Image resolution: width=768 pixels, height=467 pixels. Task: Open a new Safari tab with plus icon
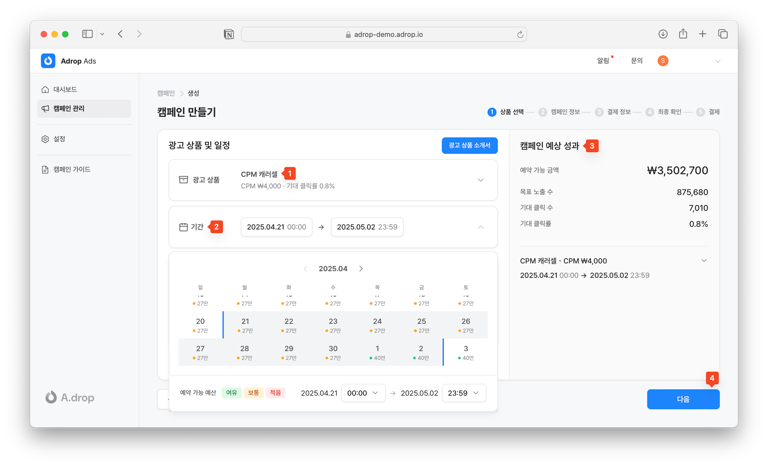tap(702, 34)
